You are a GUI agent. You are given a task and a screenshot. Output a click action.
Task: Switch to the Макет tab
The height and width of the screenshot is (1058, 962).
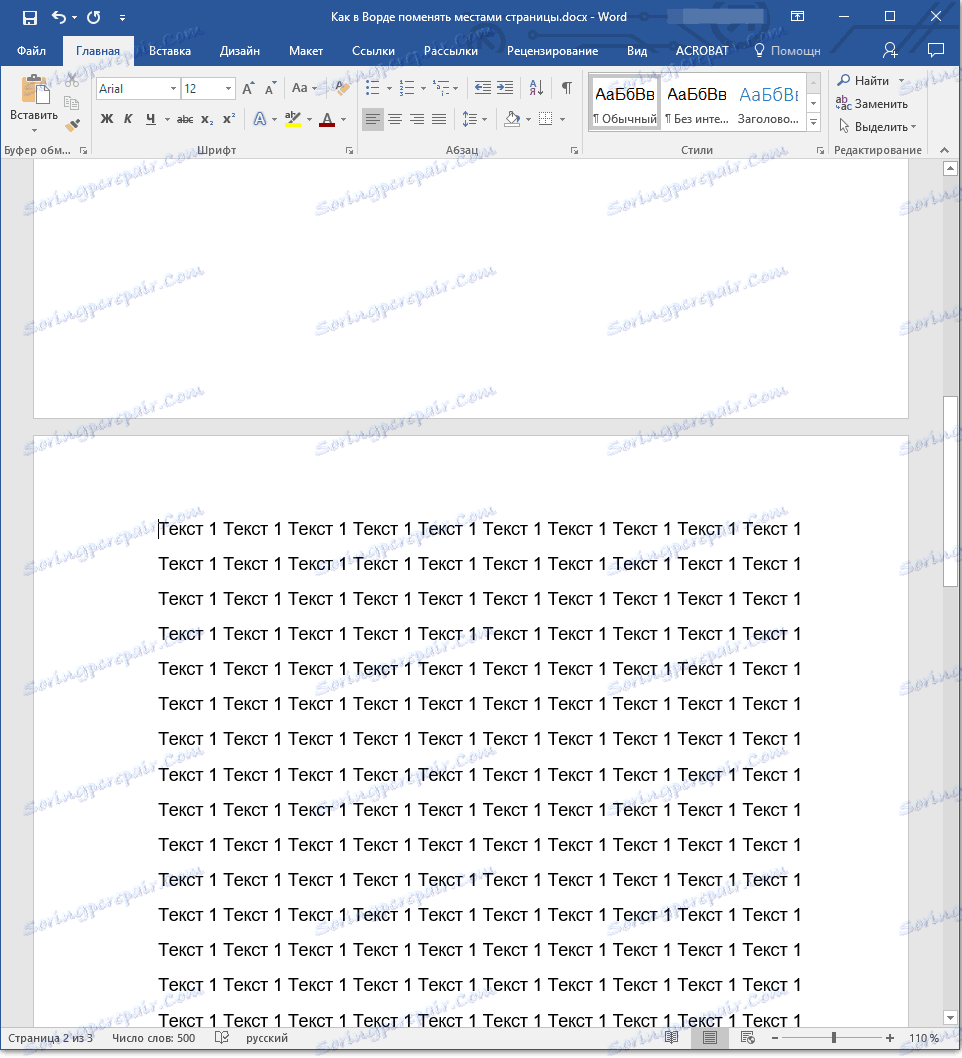click(x=306, y=51)
